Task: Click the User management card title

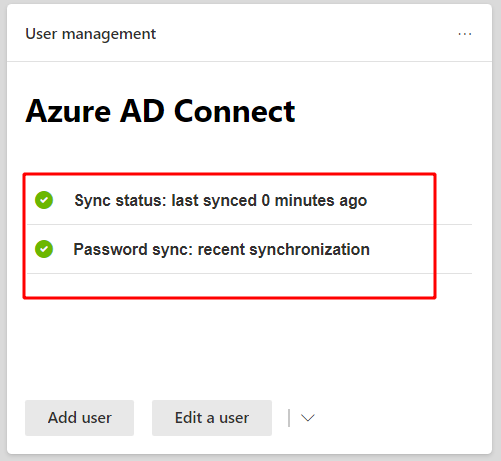Action: click(x=91, y=34)
